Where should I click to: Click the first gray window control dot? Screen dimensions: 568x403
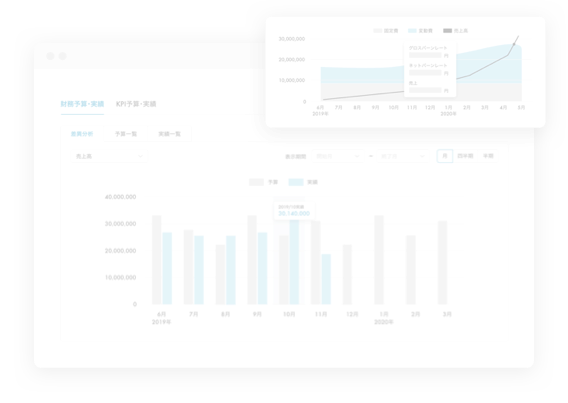(x=50, y=56)
